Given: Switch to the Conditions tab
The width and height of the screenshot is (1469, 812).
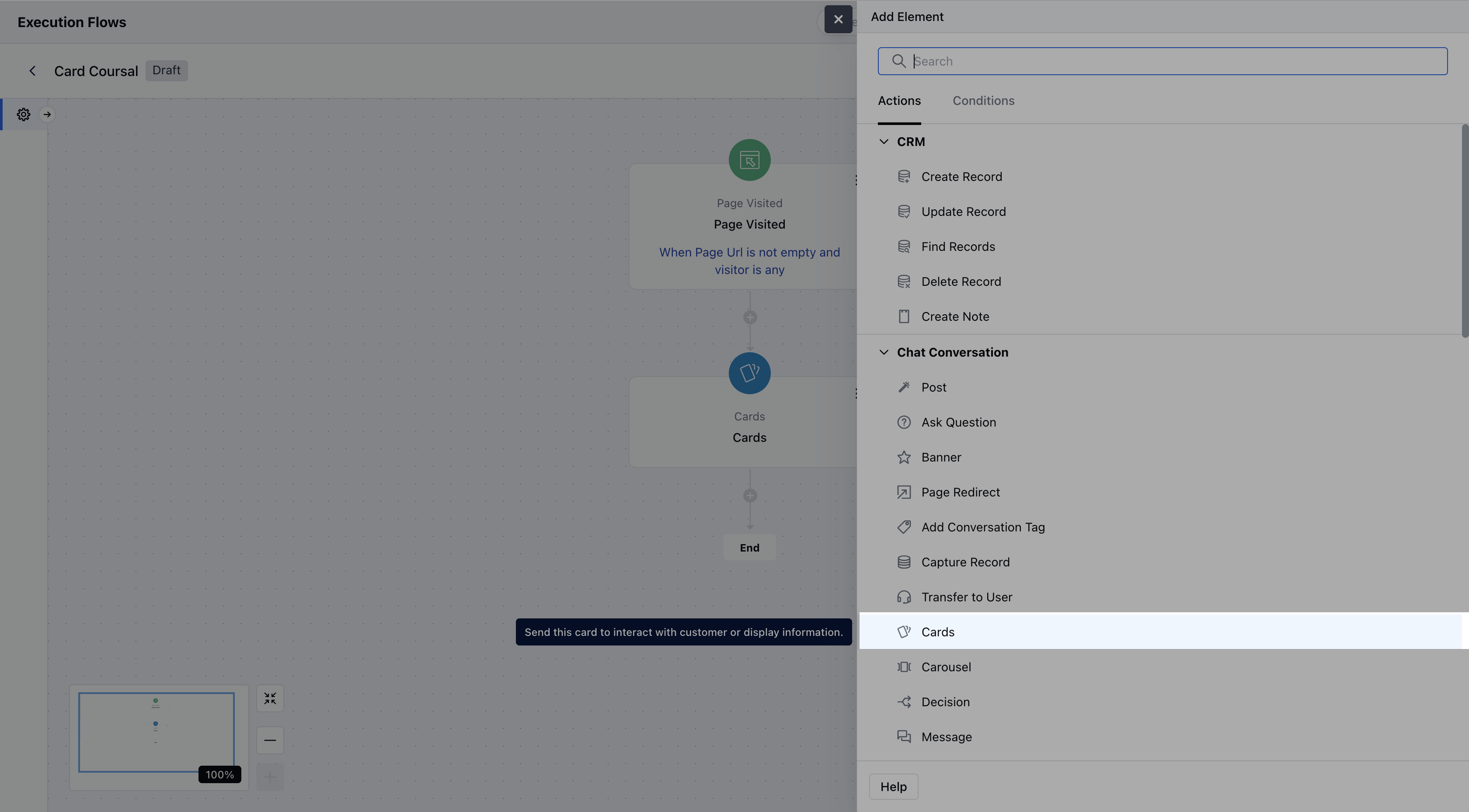Looking at the screenshot, I should tap(983, 101).
